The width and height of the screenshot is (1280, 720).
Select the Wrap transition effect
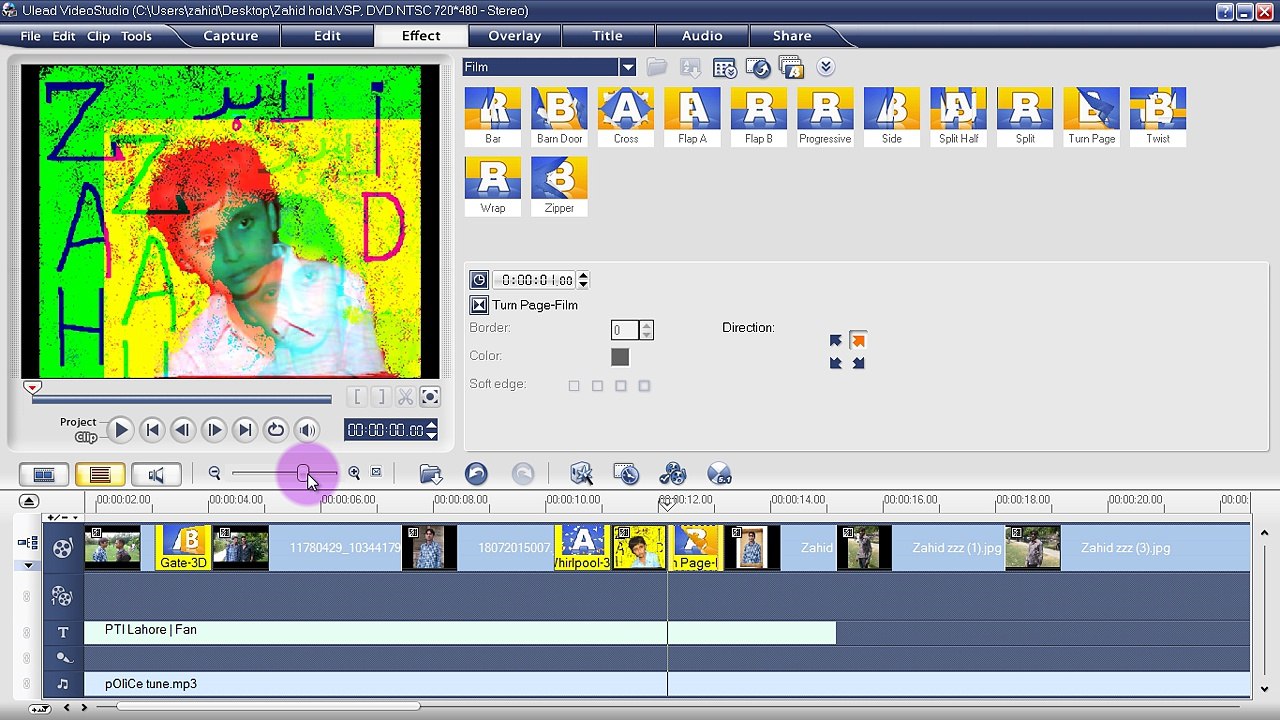click(x=492, y=186)
